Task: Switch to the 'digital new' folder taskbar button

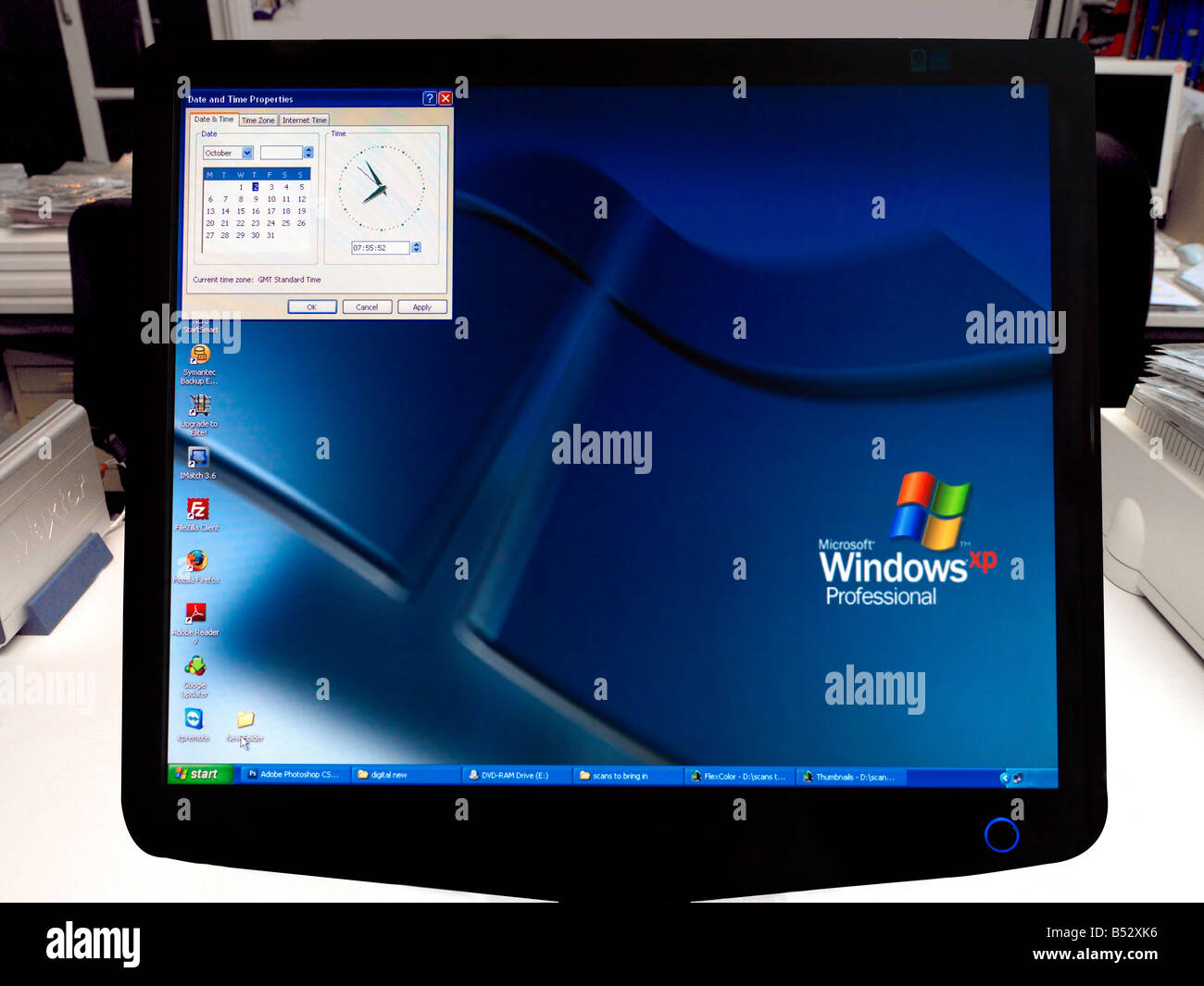Action: [407, 775]
